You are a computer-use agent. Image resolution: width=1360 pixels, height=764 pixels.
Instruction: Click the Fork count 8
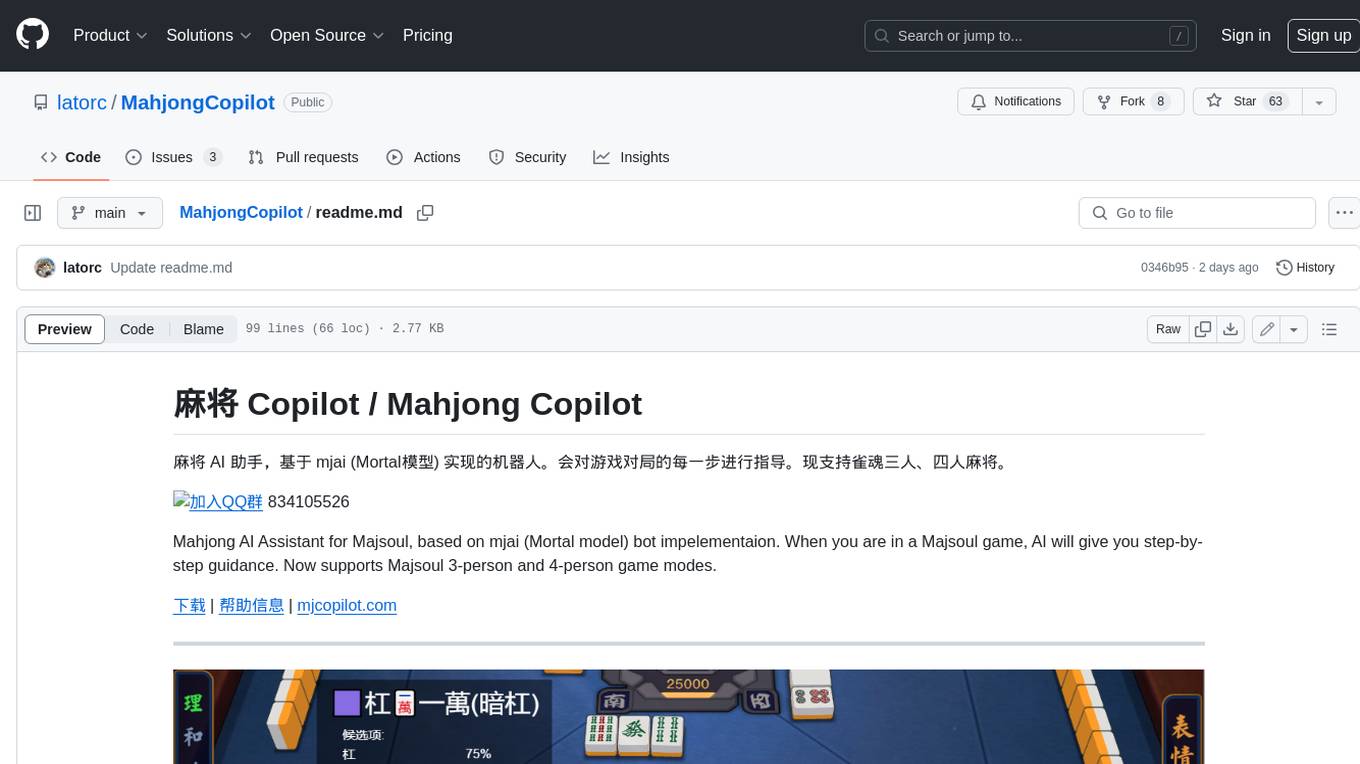(1160, 101)
